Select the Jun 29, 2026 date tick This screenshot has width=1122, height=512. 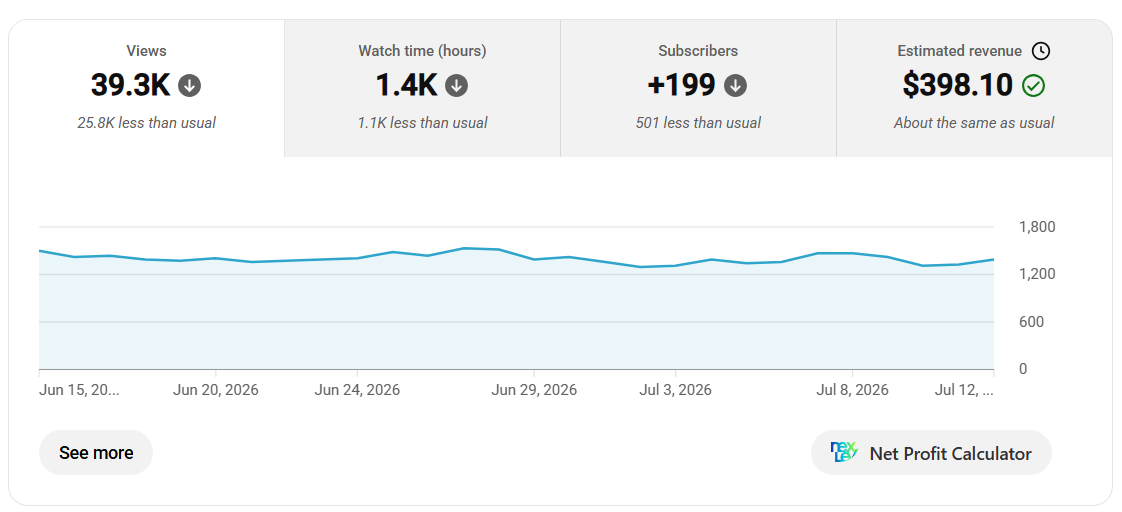pos(534,390)
